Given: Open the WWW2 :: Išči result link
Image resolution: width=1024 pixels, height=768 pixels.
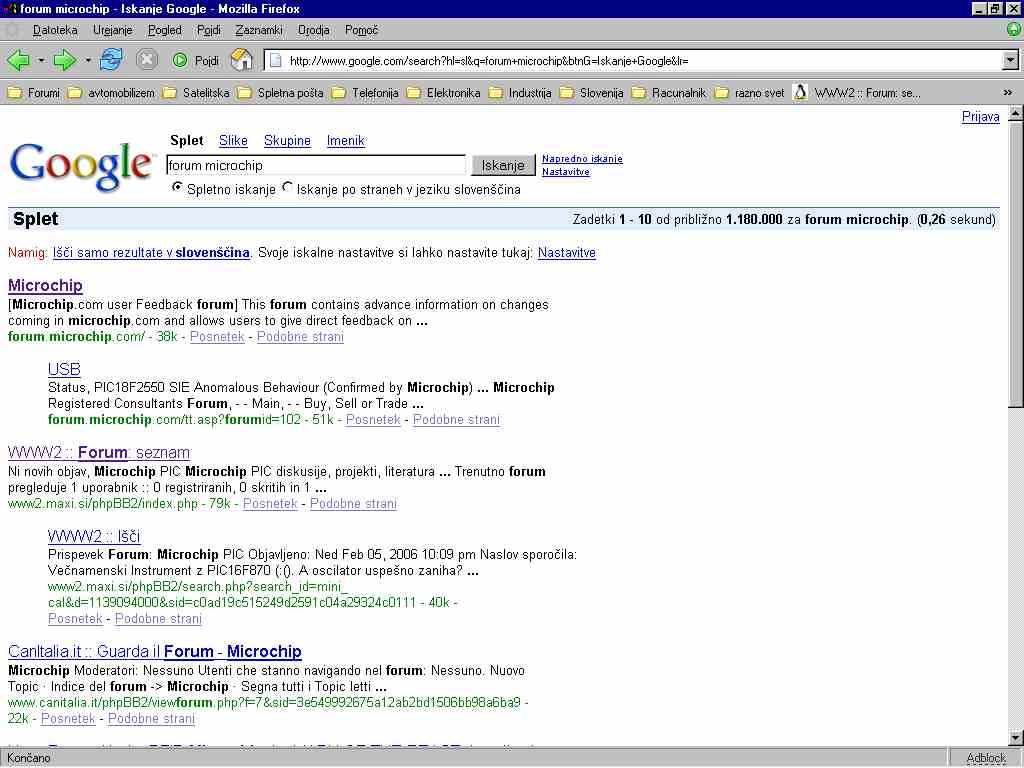Looking at the screenshot, I should click(94, 536).
